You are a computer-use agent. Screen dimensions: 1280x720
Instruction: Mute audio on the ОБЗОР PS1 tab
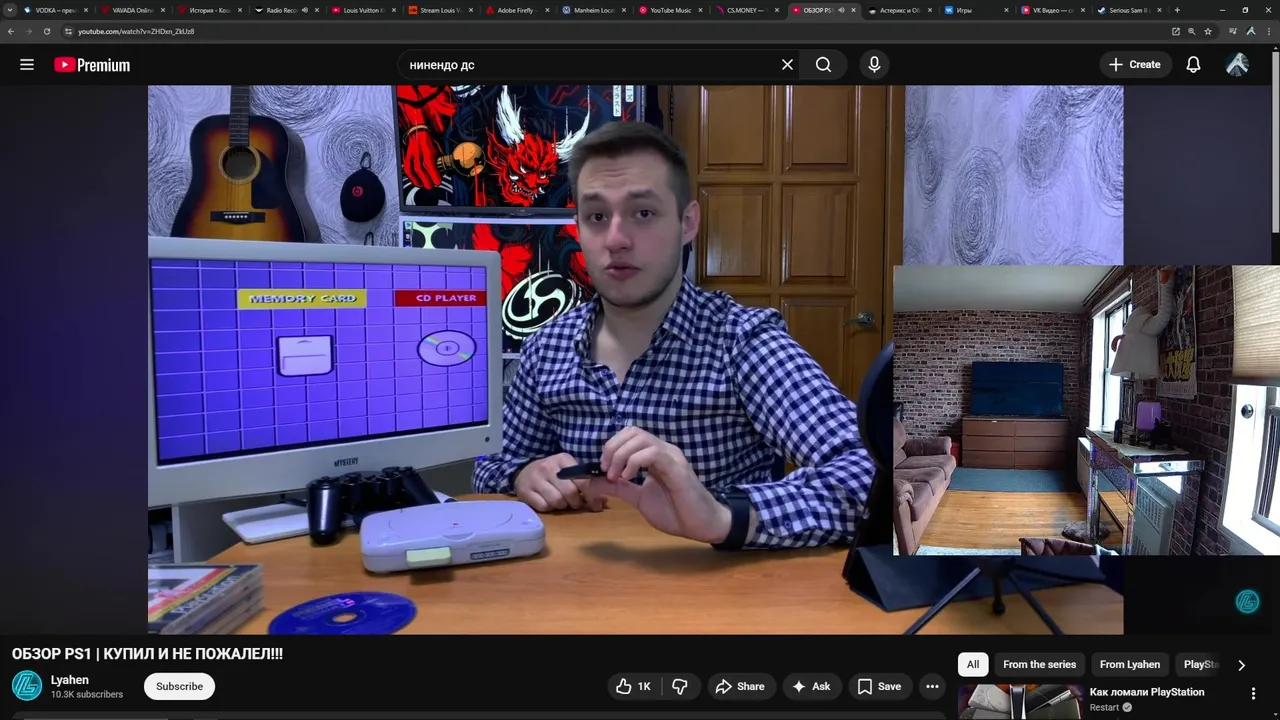click(x=841, y=10)
